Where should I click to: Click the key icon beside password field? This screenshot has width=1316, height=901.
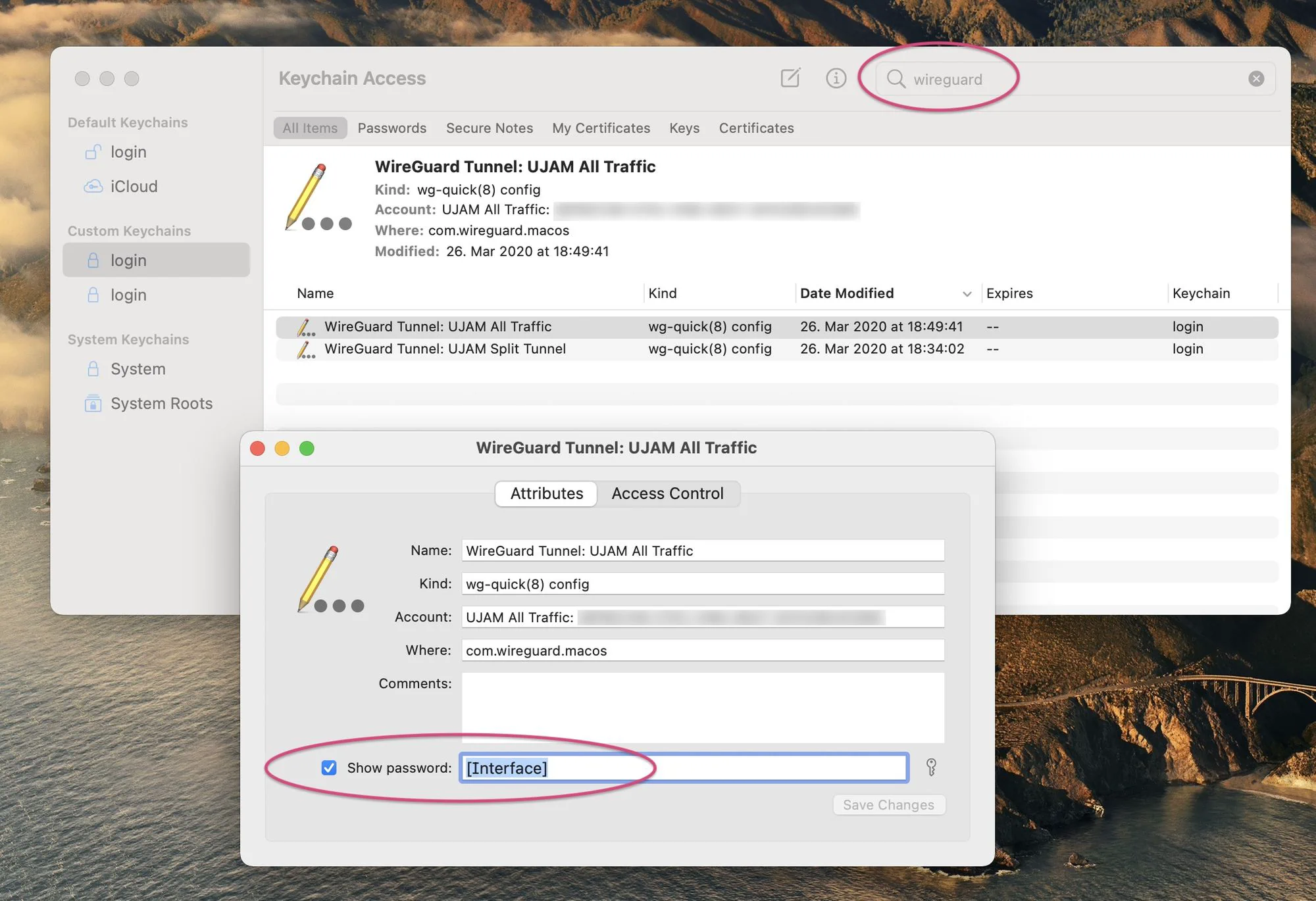(931, 767)
